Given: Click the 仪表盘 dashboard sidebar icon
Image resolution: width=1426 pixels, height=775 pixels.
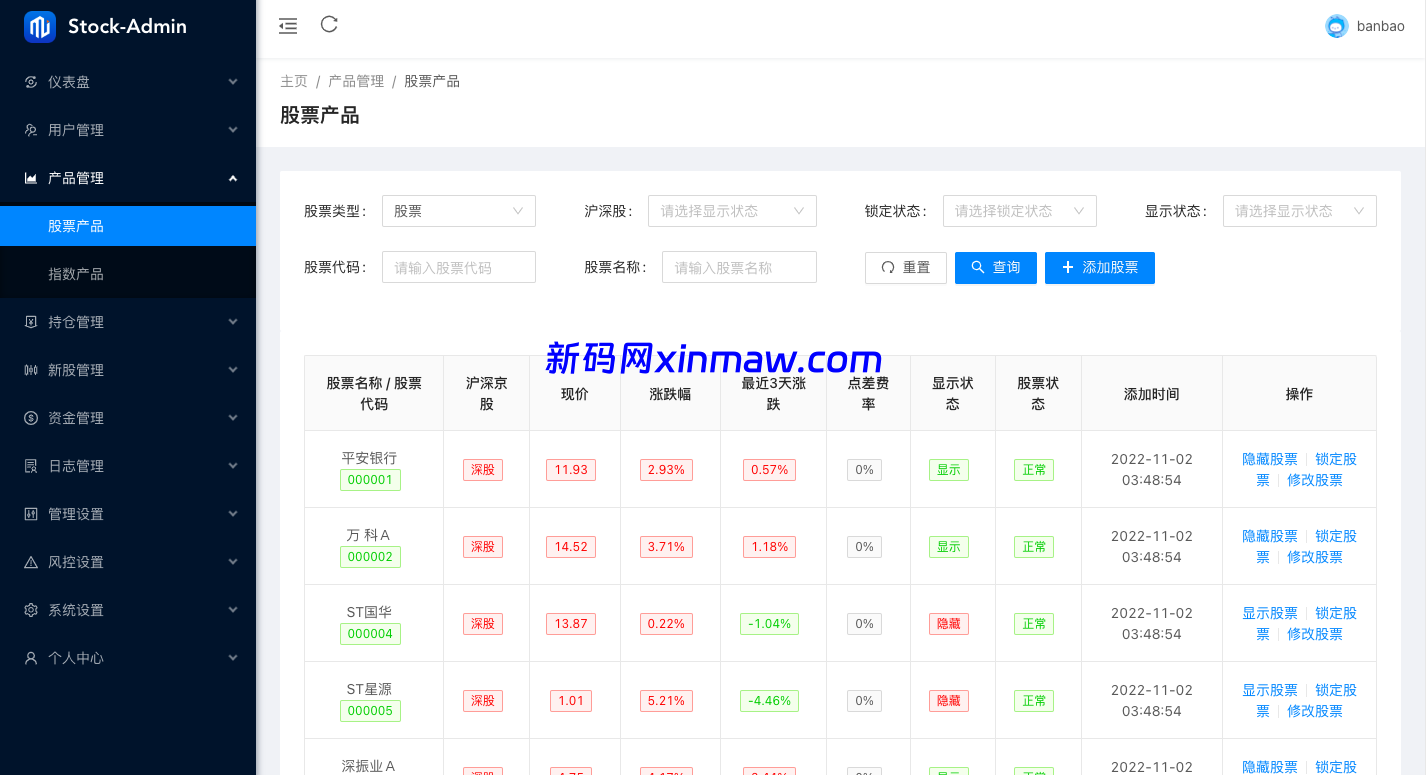Looking at the screenshot, I should point(31,82).
